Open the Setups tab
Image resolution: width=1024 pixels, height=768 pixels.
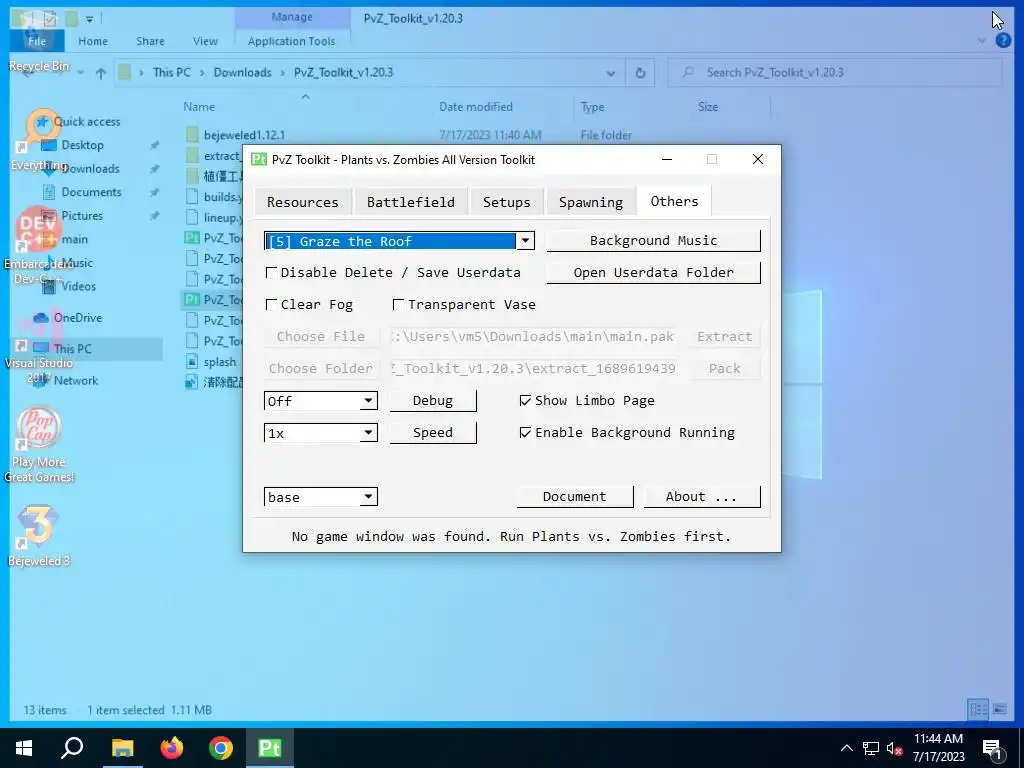click(506, 202)
